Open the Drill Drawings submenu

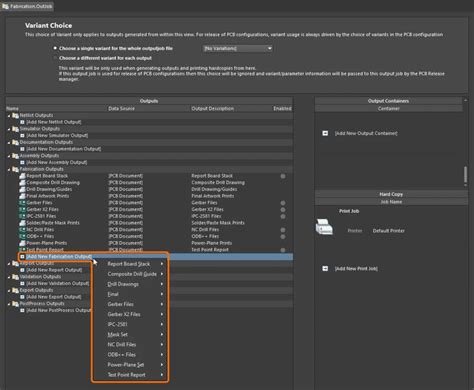point(130,284)
